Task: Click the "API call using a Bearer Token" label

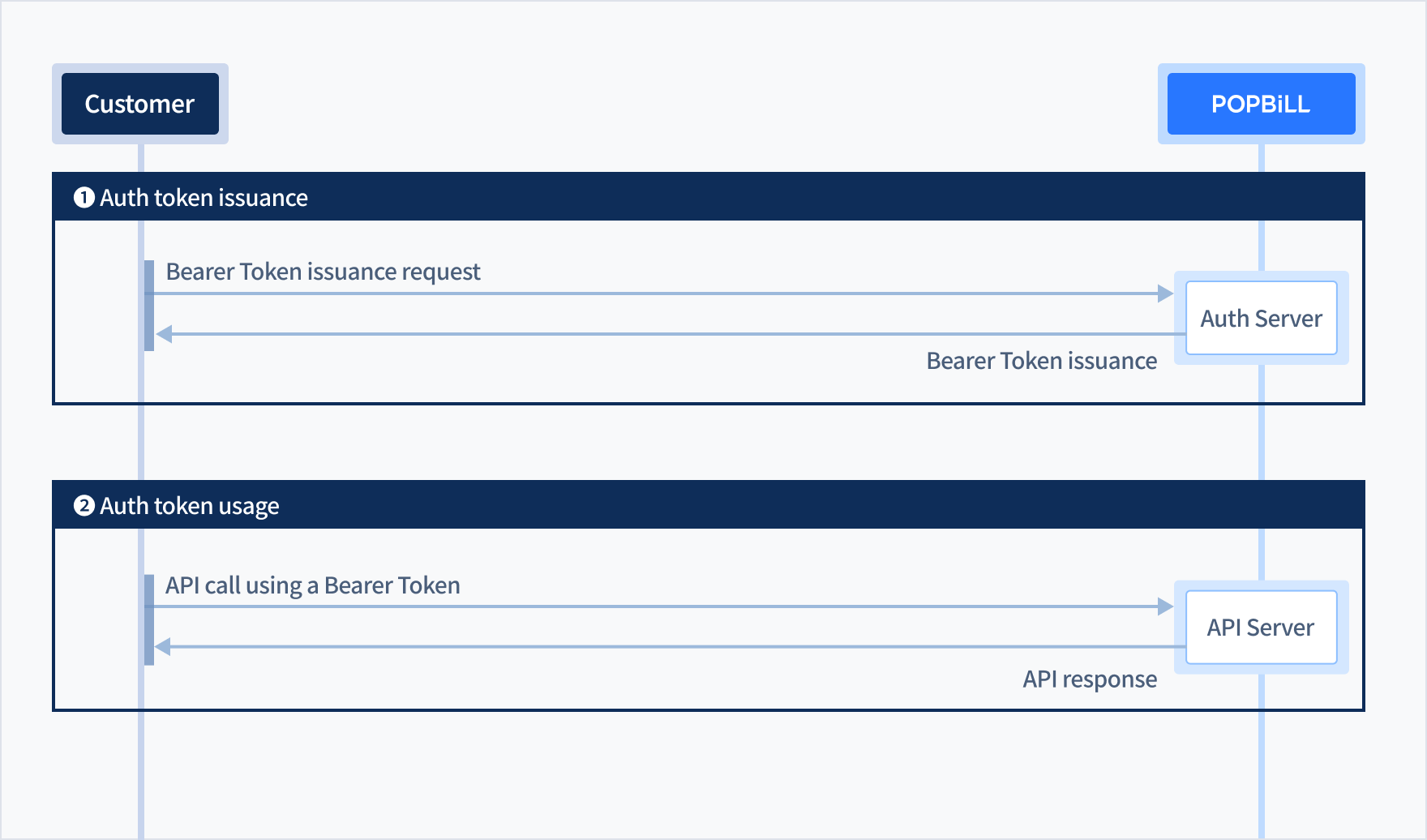Action: pos(312,585)
